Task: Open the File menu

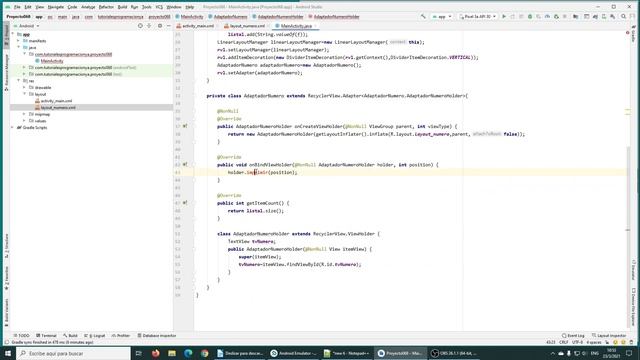Action: pyautogui.click(x=17, y=7)
